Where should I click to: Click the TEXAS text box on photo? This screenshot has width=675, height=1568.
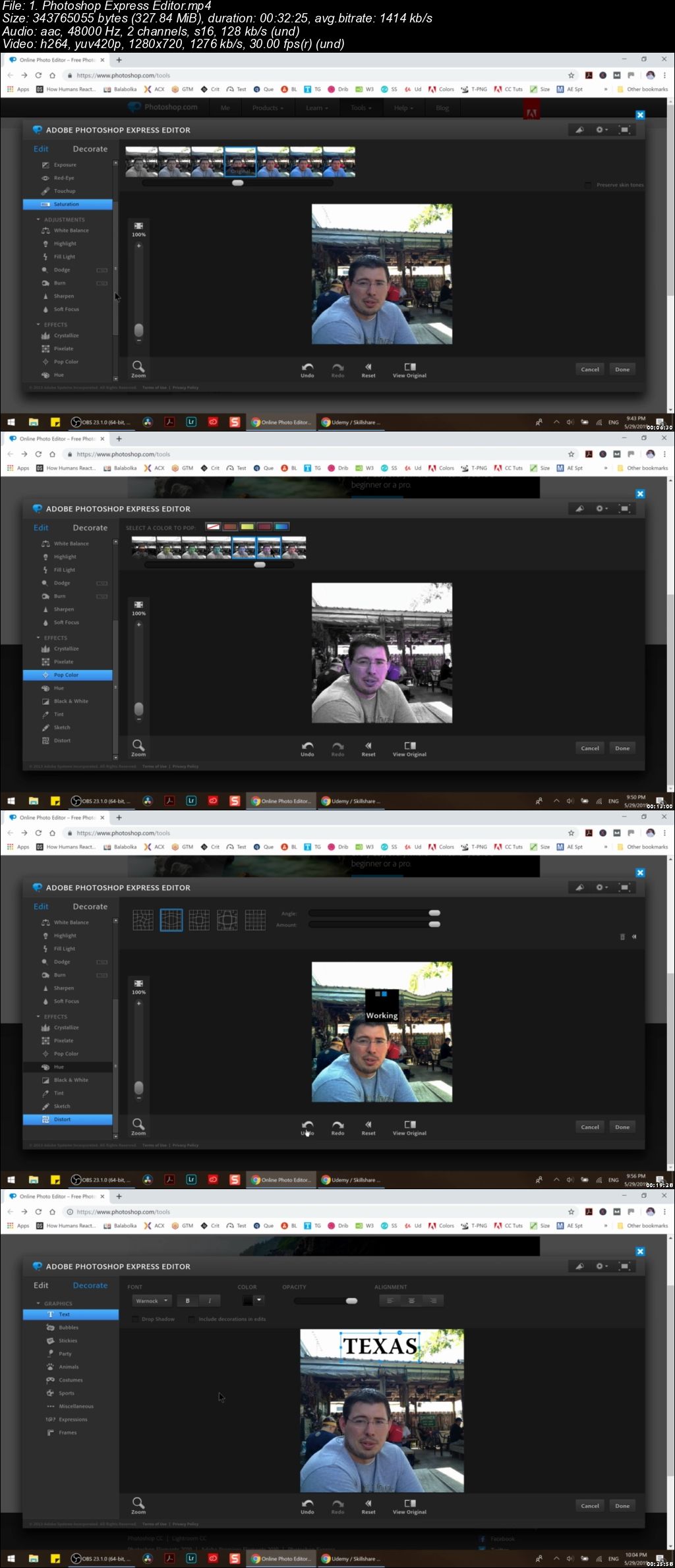coord(380,1346)
